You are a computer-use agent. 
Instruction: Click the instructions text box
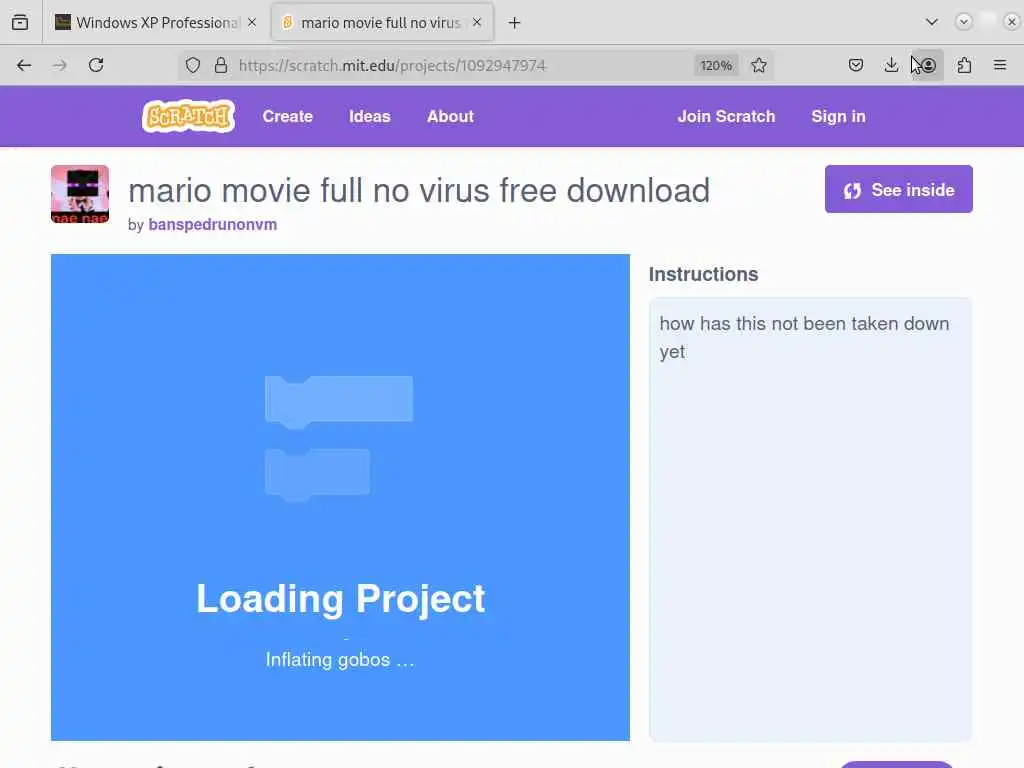(x=810, y=519)
